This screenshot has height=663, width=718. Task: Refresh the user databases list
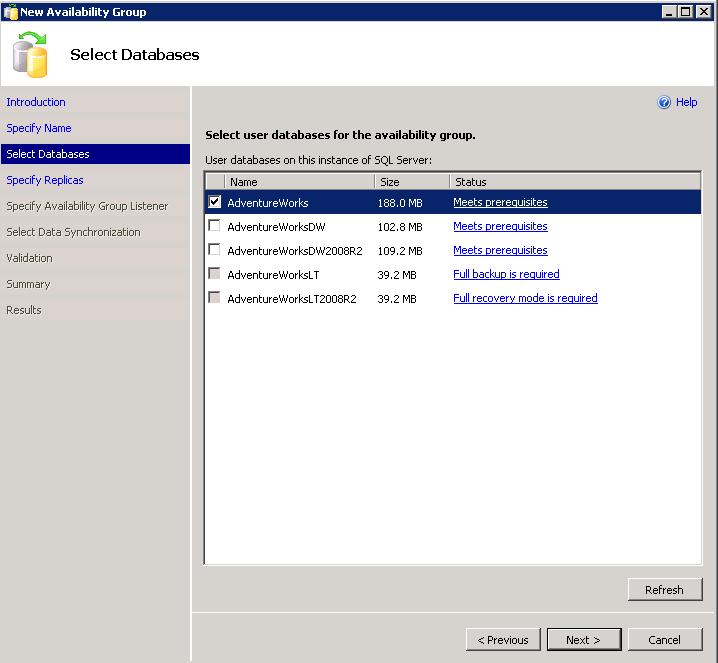click(x=664, y=590)
